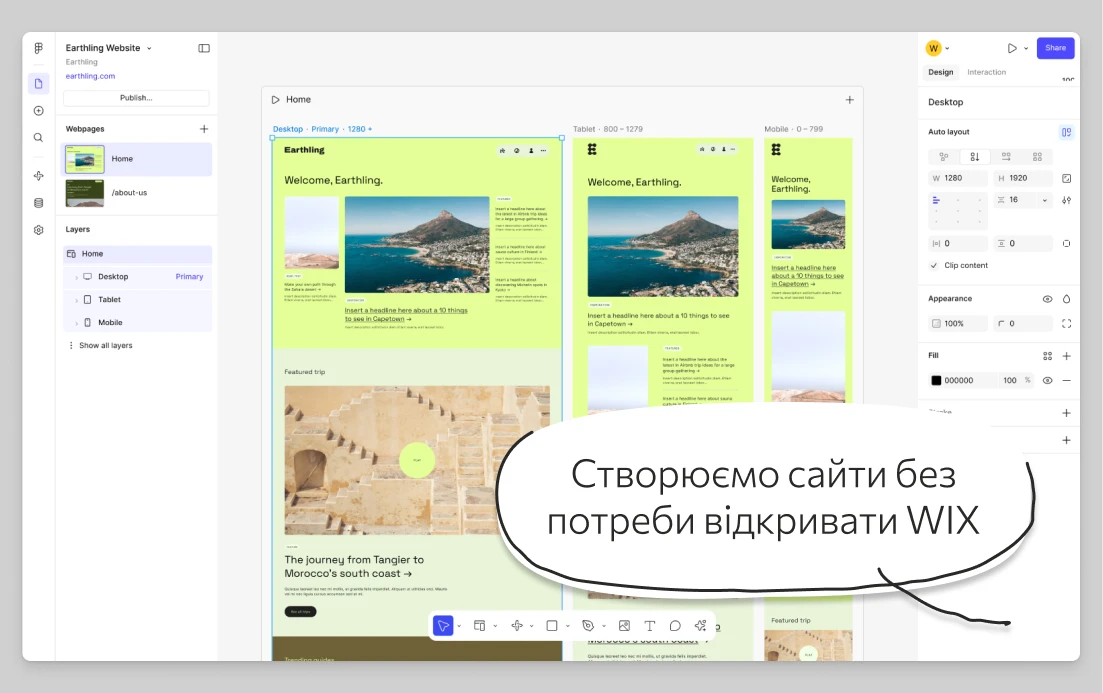Open the earthling.com link
Image resolution: width=1103 pixels, height=693 pixels.
click(90, 76)
